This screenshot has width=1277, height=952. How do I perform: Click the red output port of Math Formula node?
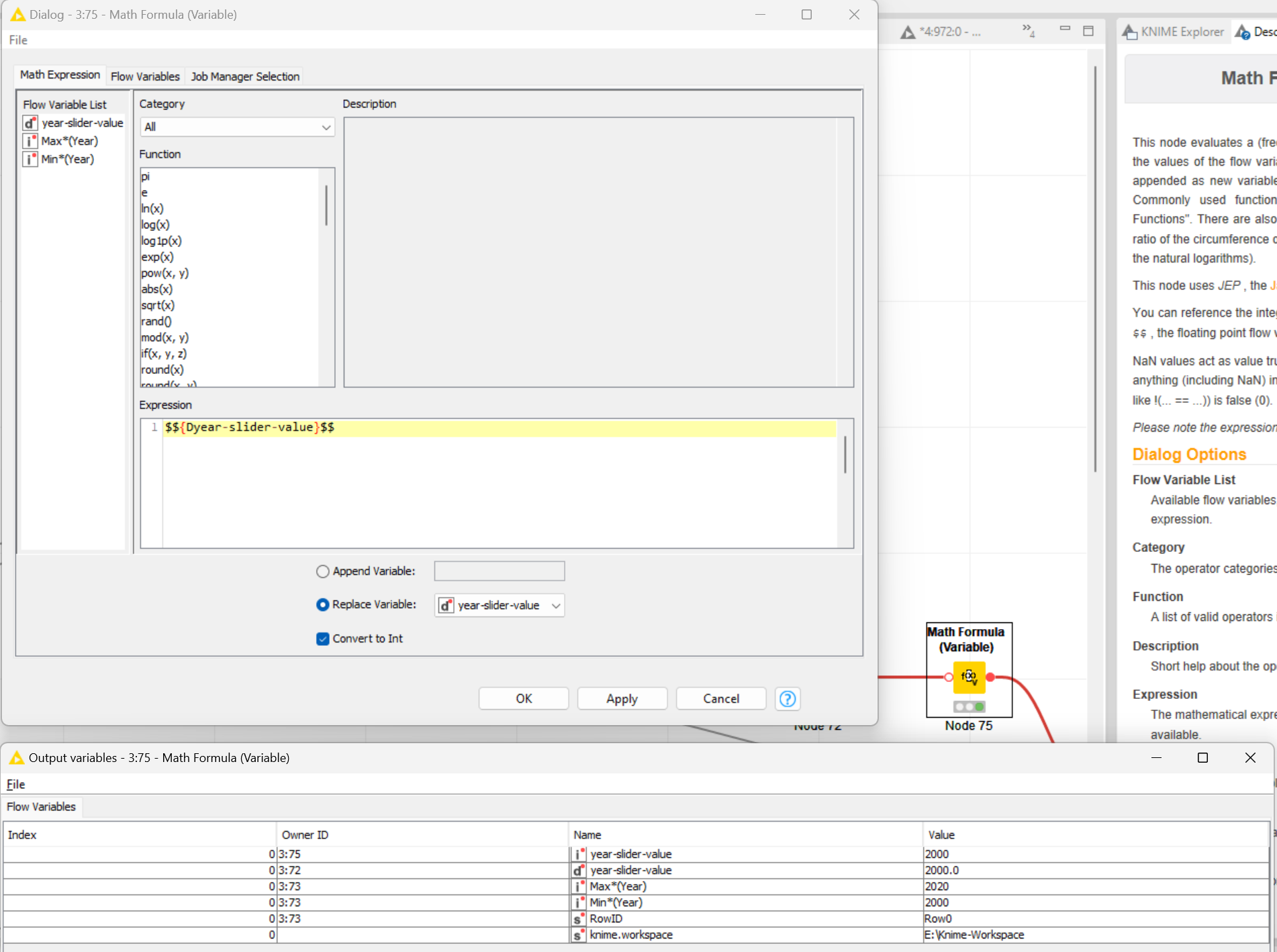pos(990,677)
